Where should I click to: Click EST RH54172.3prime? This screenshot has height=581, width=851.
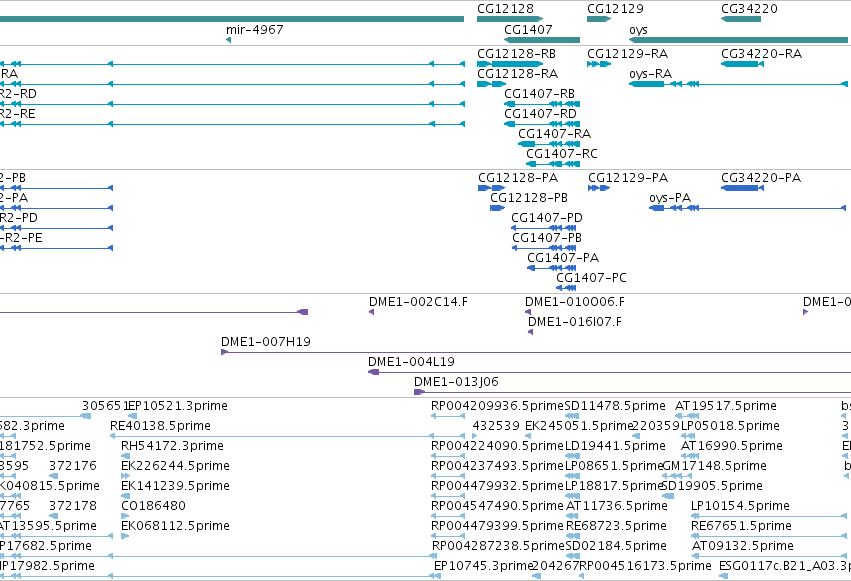125,456
